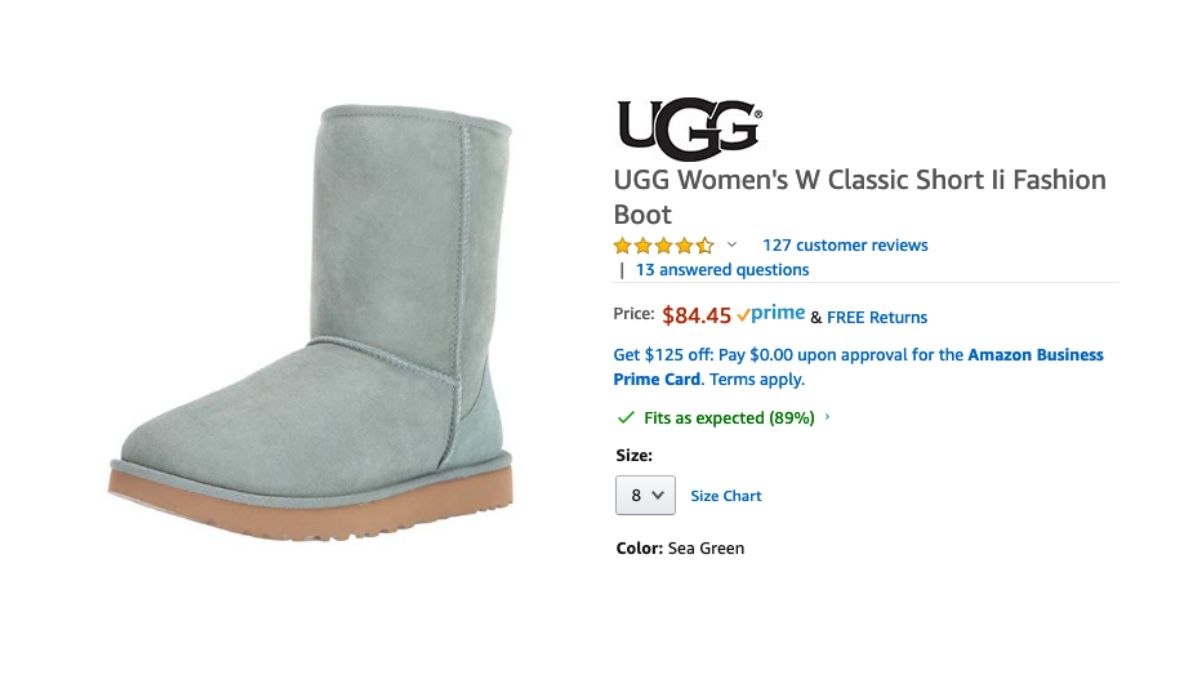Open the Size dropdown showing 8
The width and height of the screenshot is (1200, 675).
tap(645, 495)
